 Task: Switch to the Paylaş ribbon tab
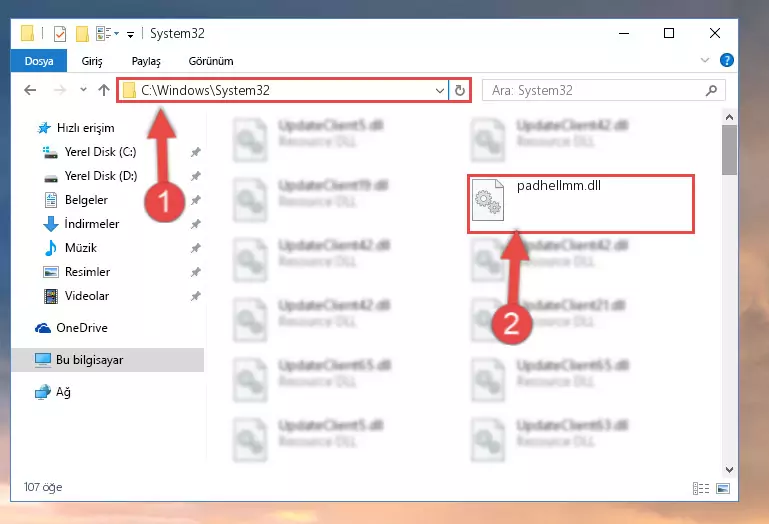tap(146, 61)
